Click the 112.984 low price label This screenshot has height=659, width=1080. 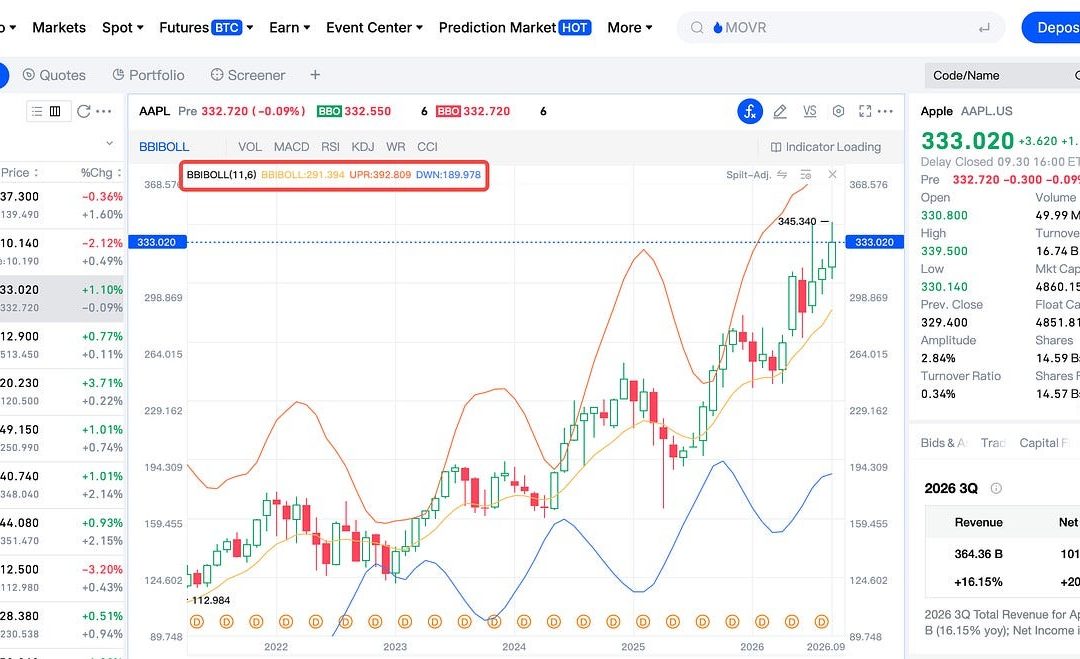point(211,600)
